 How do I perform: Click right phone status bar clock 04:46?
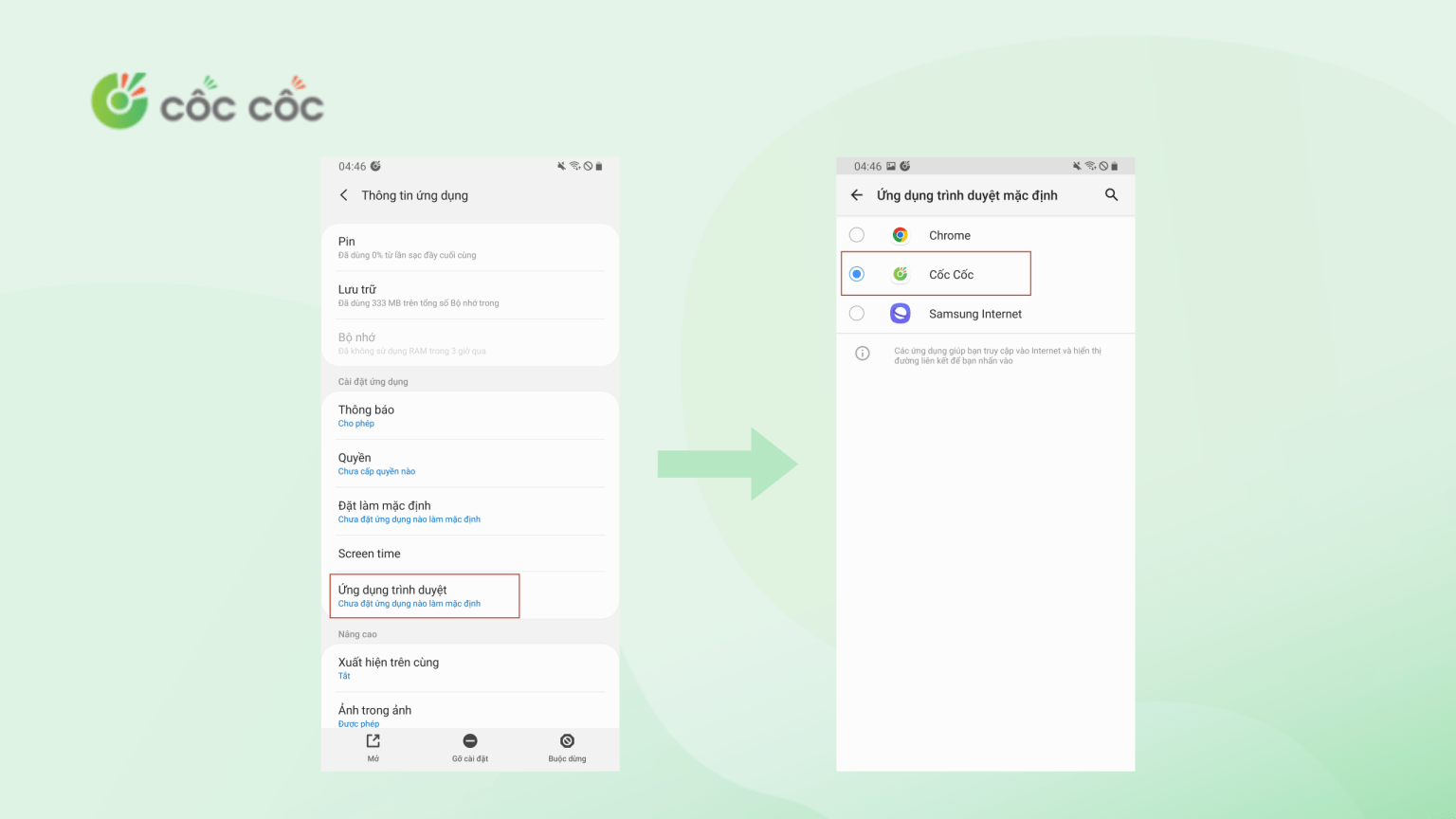pos(867,166)
